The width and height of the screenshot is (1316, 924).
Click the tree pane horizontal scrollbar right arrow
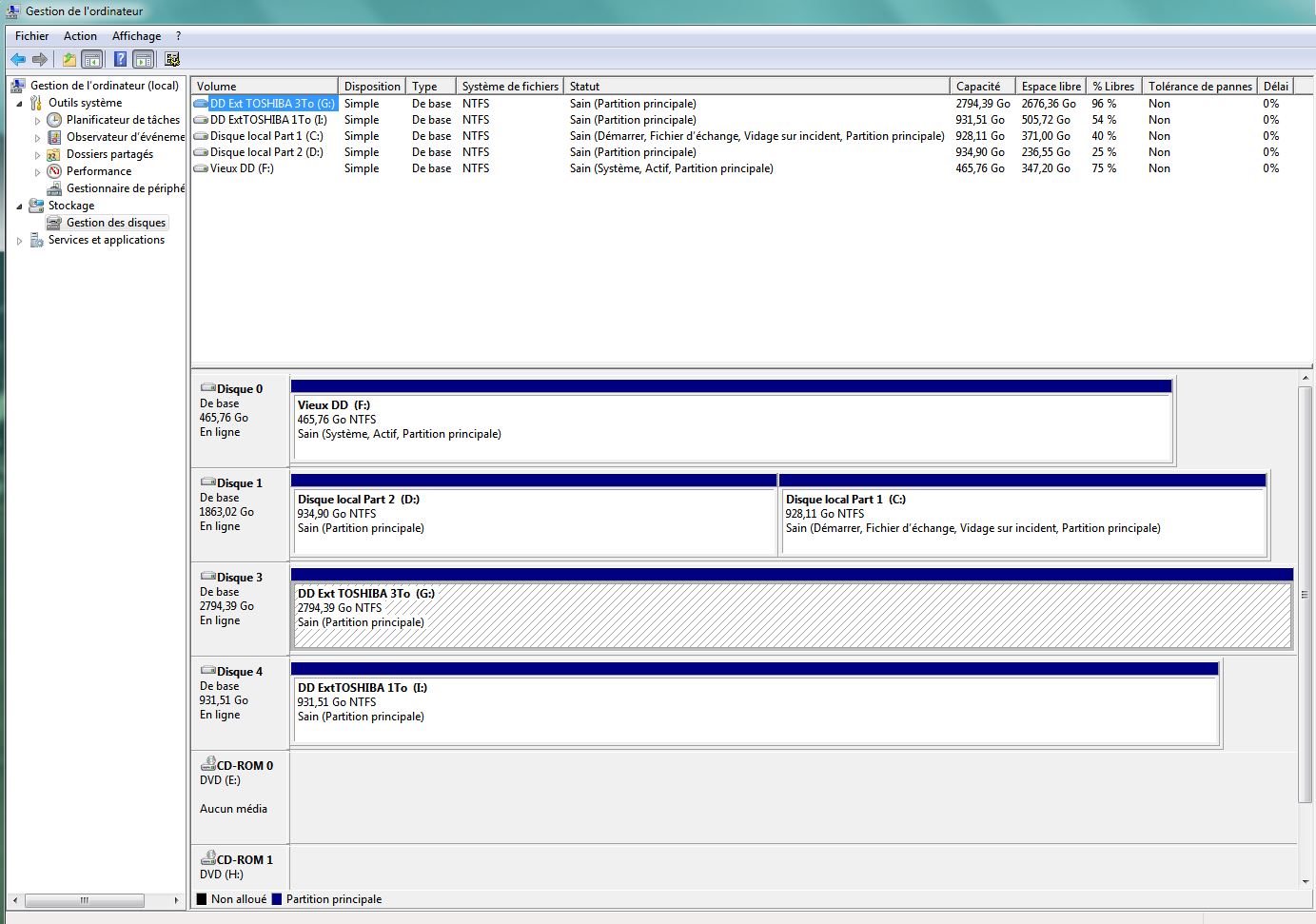pyautogui.click(x=176, y=900)
